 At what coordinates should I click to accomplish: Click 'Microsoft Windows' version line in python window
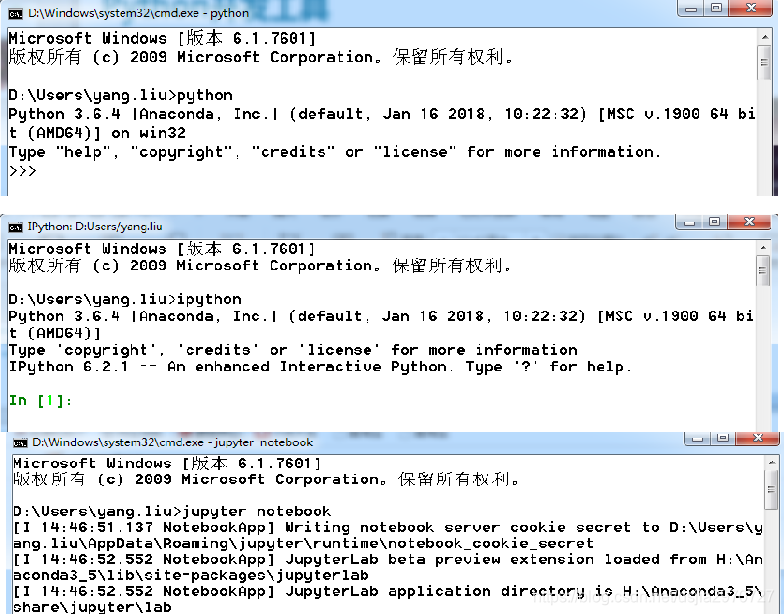coord(162,38)
